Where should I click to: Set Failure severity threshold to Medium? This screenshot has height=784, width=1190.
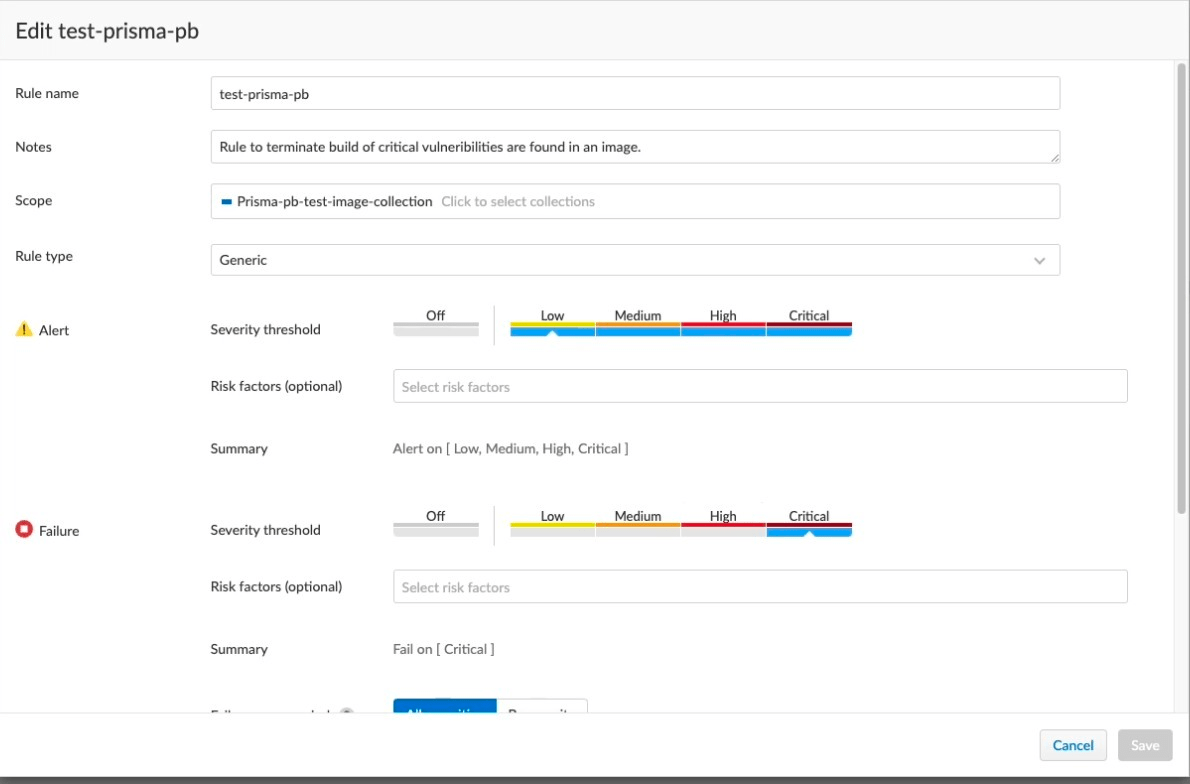(638, 525)
